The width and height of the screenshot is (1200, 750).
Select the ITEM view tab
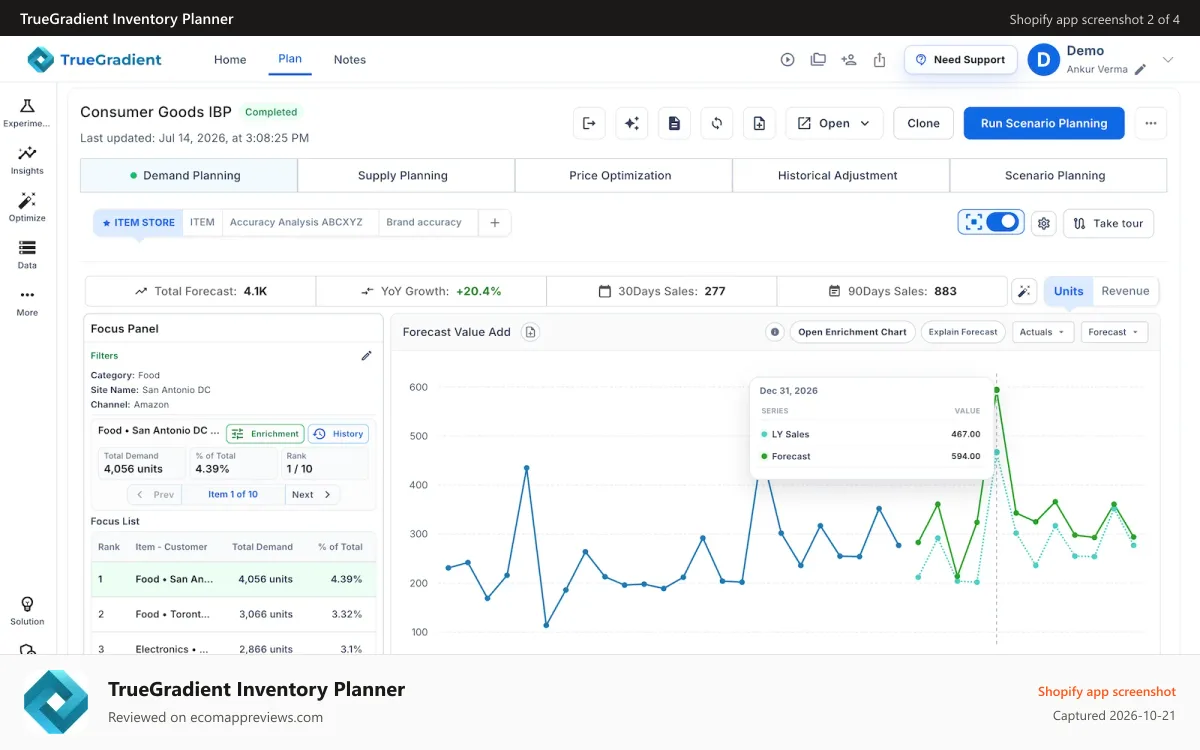point(203,223)
